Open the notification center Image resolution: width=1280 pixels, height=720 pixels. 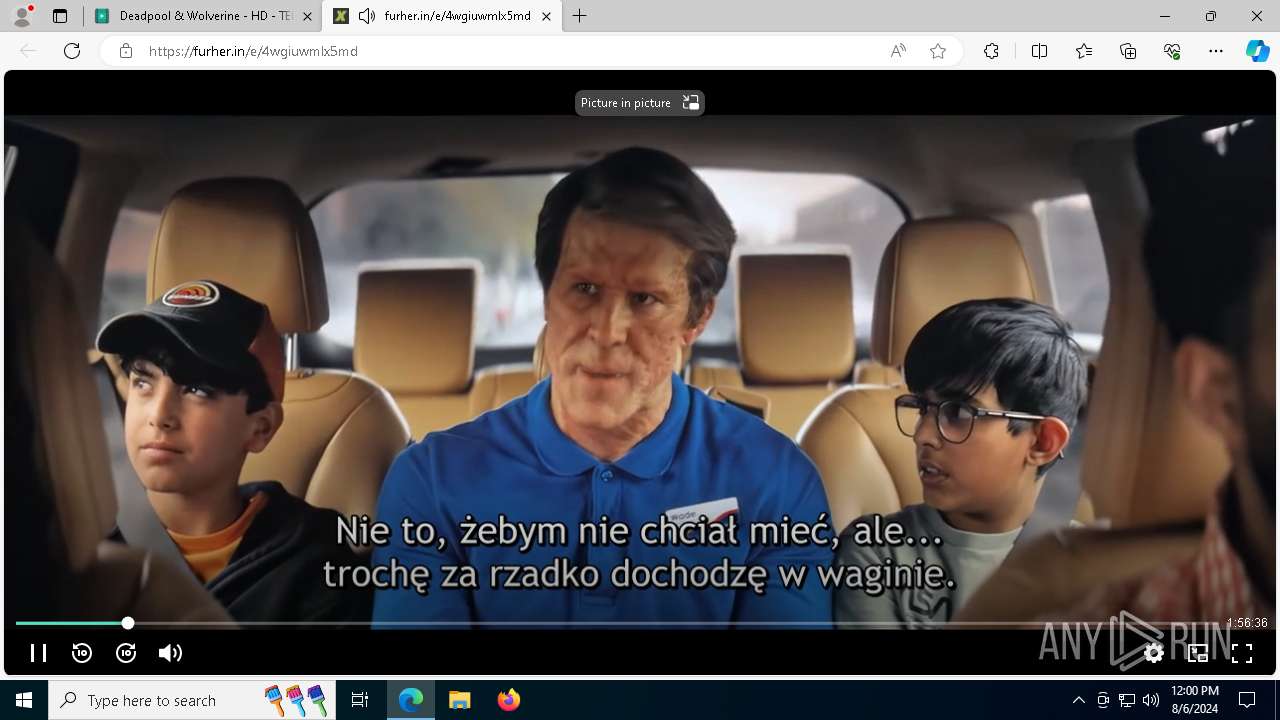point(1247,700)
